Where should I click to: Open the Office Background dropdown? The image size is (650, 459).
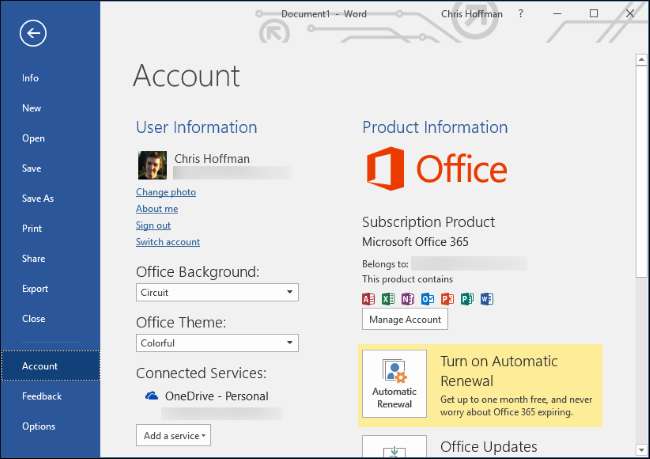coord(217,292)
